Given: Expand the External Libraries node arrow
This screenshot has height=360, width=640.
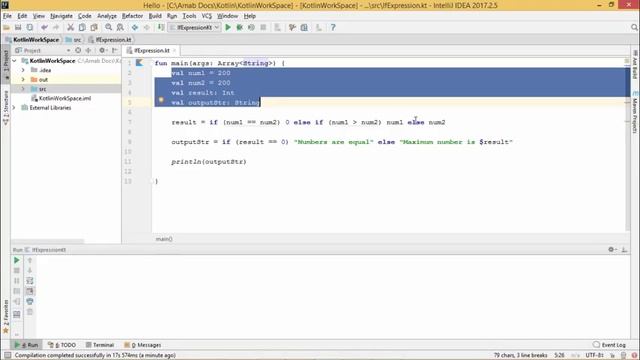Looking at the screenshot, I should pos(15,108).
